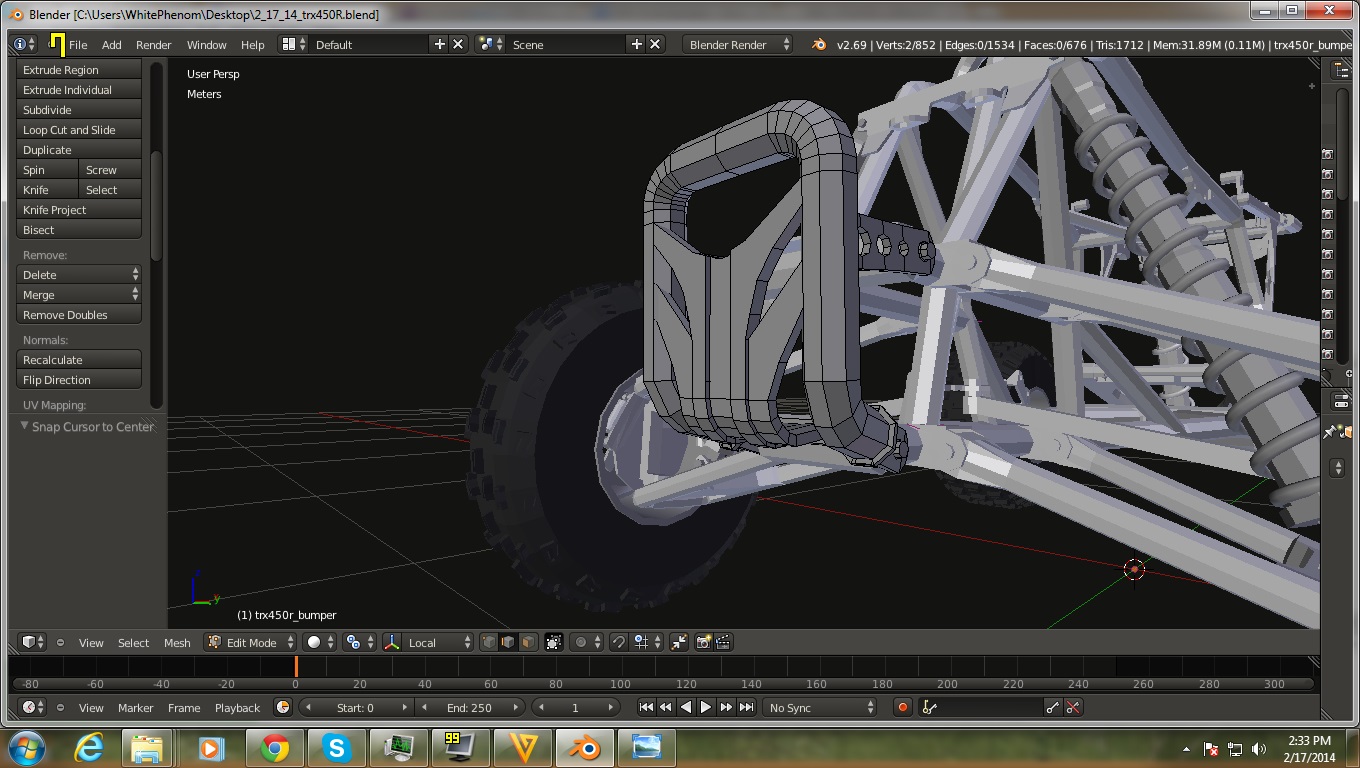Open the outliner editor type icon
1360x768 pixels.
1340,70
